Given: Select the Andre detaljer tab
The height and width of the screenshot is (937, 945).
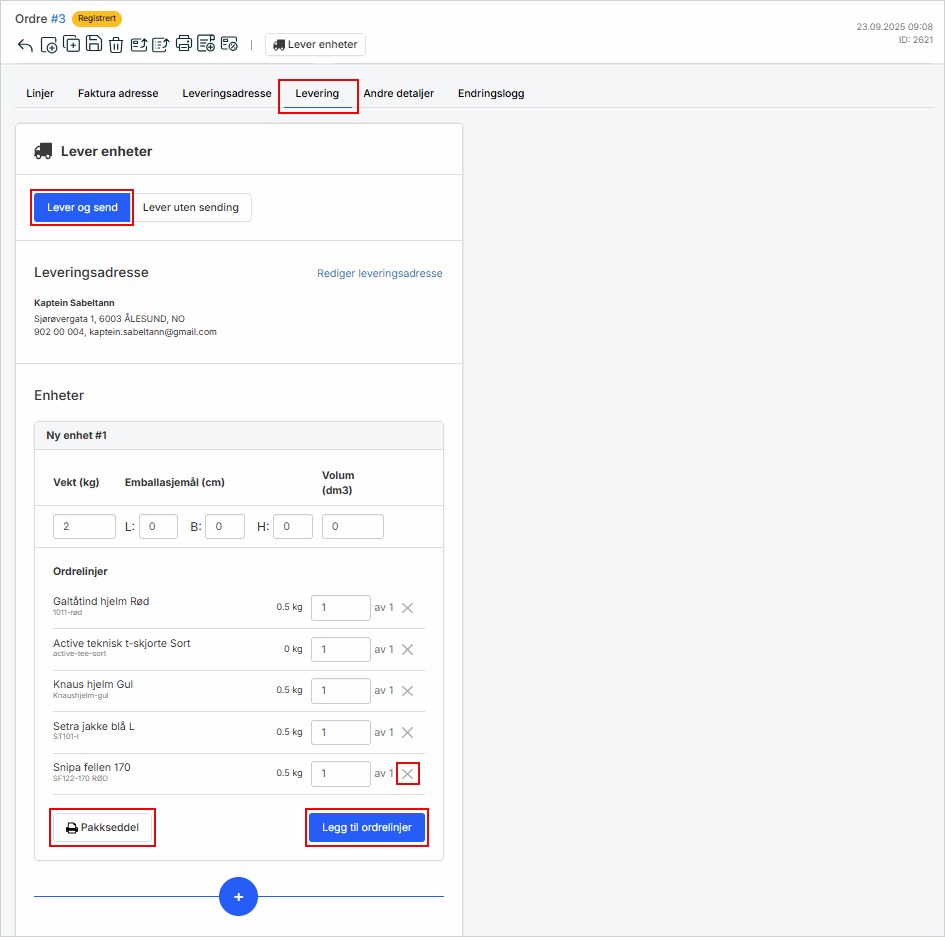Looking at the screenshot, I should coord(398,94).
